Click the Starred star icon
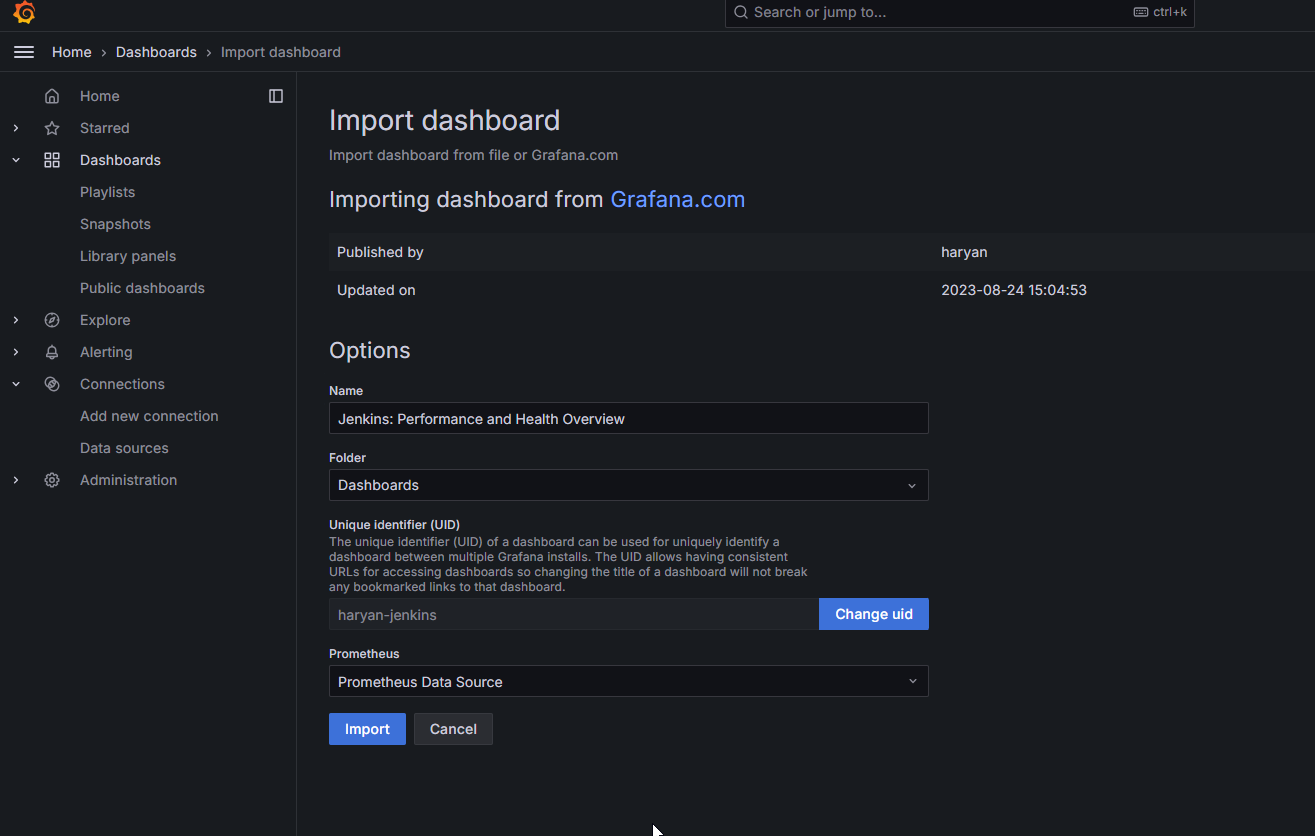The width and height of the screenshot is (1315, 836). [x=52, y=128]
